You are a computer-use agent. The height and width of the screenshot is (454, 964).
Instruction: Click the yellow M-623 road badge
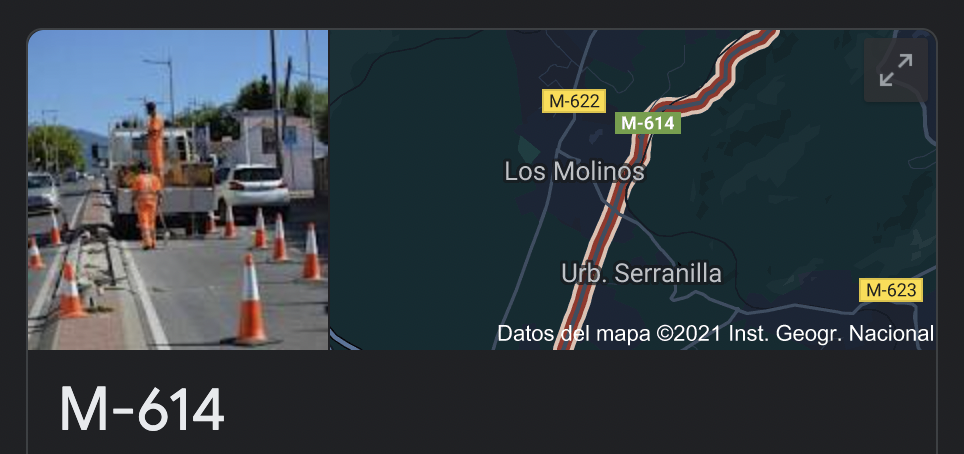click(891, 290)
